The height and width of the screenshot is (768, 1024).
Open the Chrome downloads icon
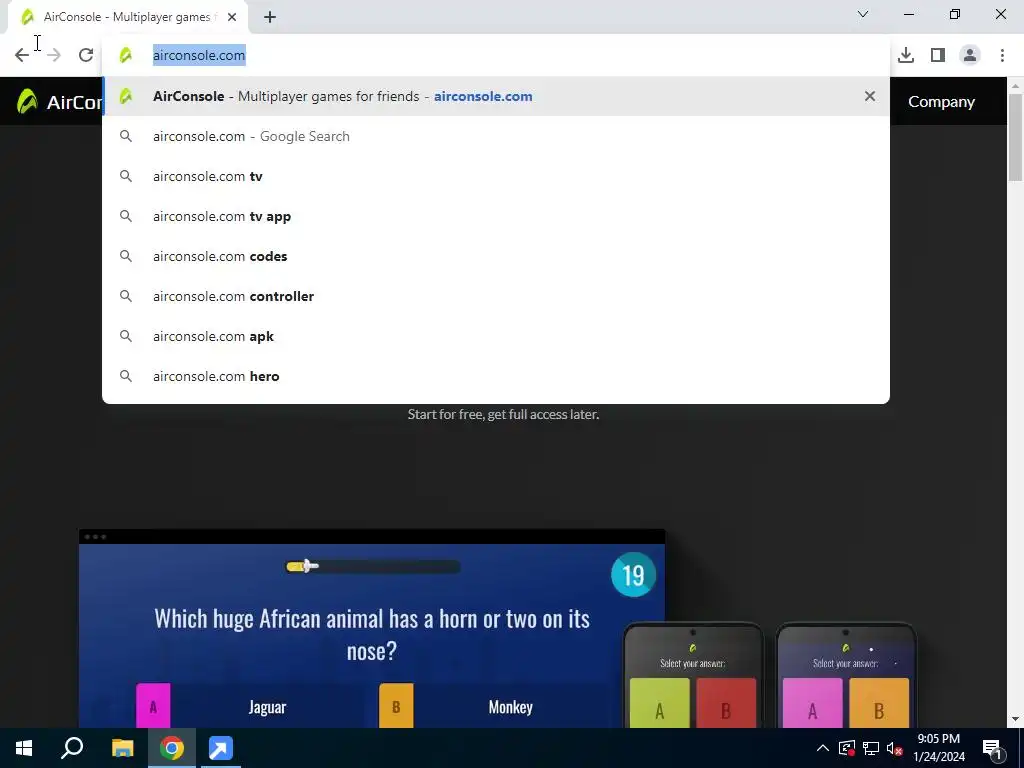click(x=906, y=55)
